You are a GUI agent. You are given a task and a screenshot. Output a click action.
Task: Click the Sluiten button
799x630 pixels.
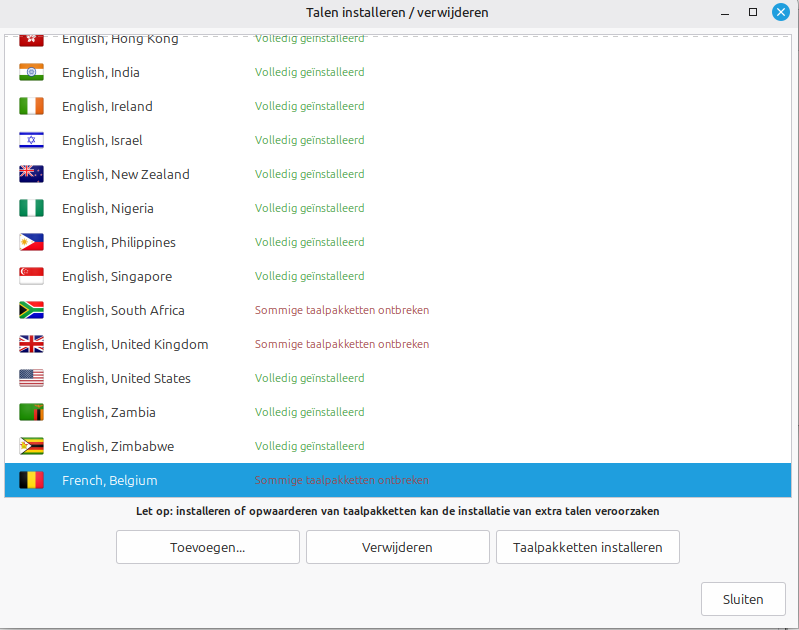tap(743, 599)
